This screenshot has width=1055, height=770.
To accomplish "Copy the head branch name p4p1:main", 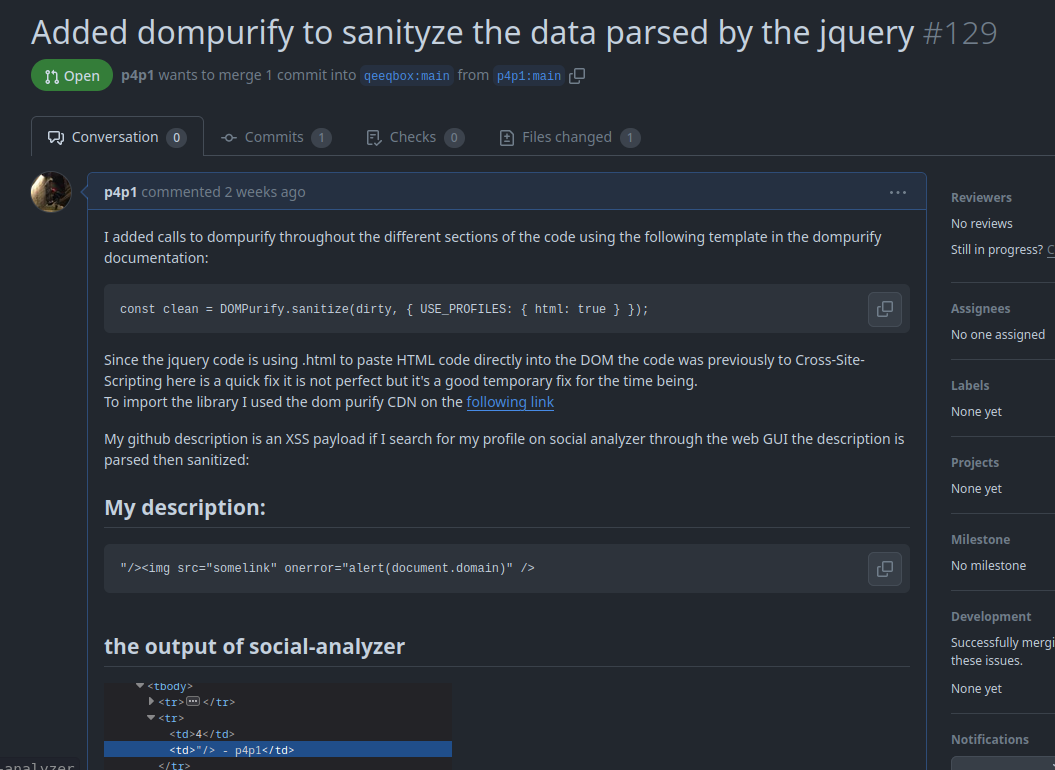I will [577, 76].
